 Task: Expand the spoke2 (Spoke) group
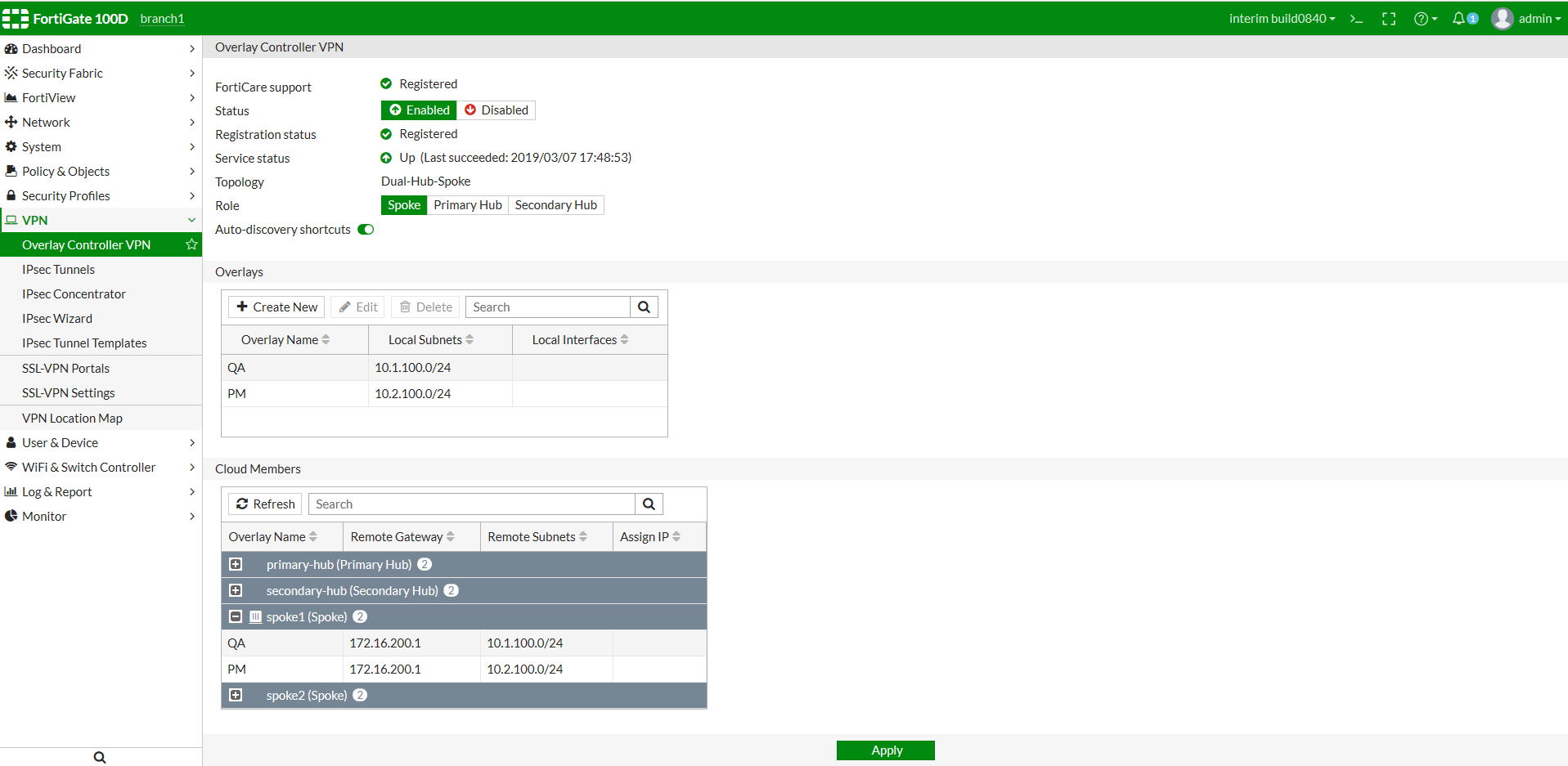tap(236, 695)
